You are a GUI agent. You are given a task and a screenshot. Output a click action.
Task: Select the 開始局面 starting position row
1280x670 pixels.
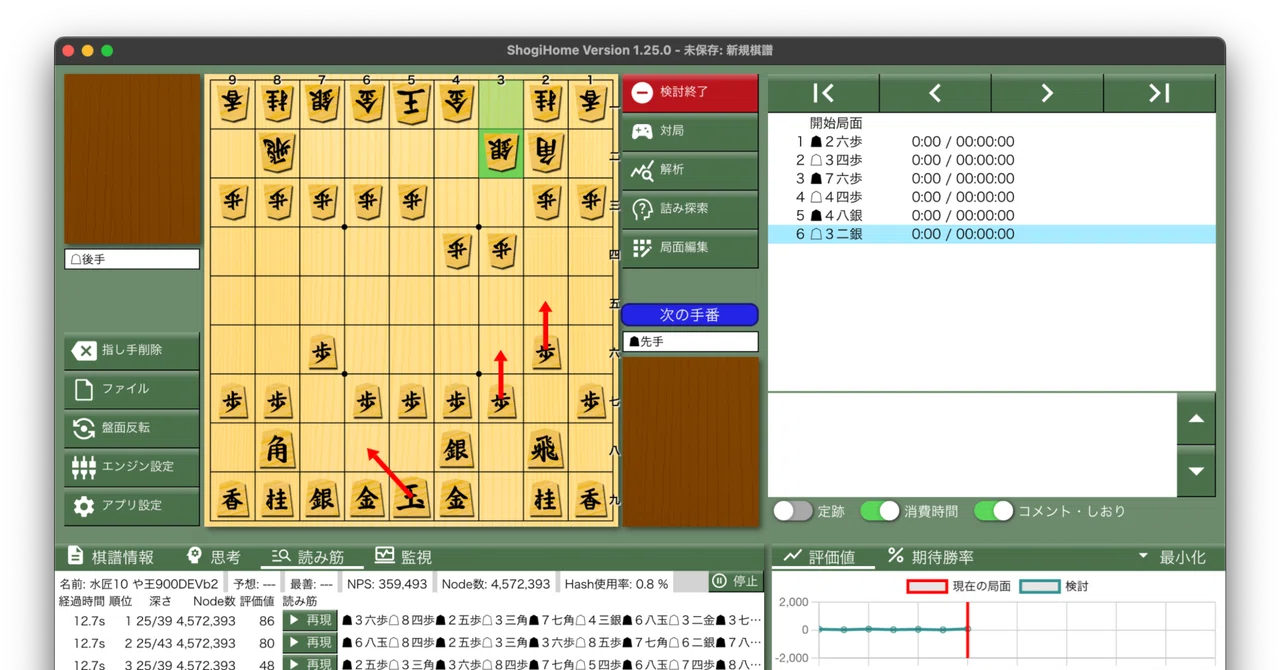(x=992, y=123)
